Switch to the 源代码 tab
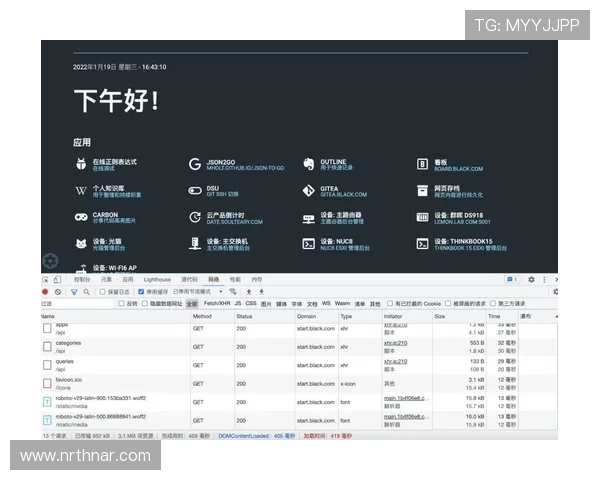Screen dimensions: 600x480 click(189, 280)
